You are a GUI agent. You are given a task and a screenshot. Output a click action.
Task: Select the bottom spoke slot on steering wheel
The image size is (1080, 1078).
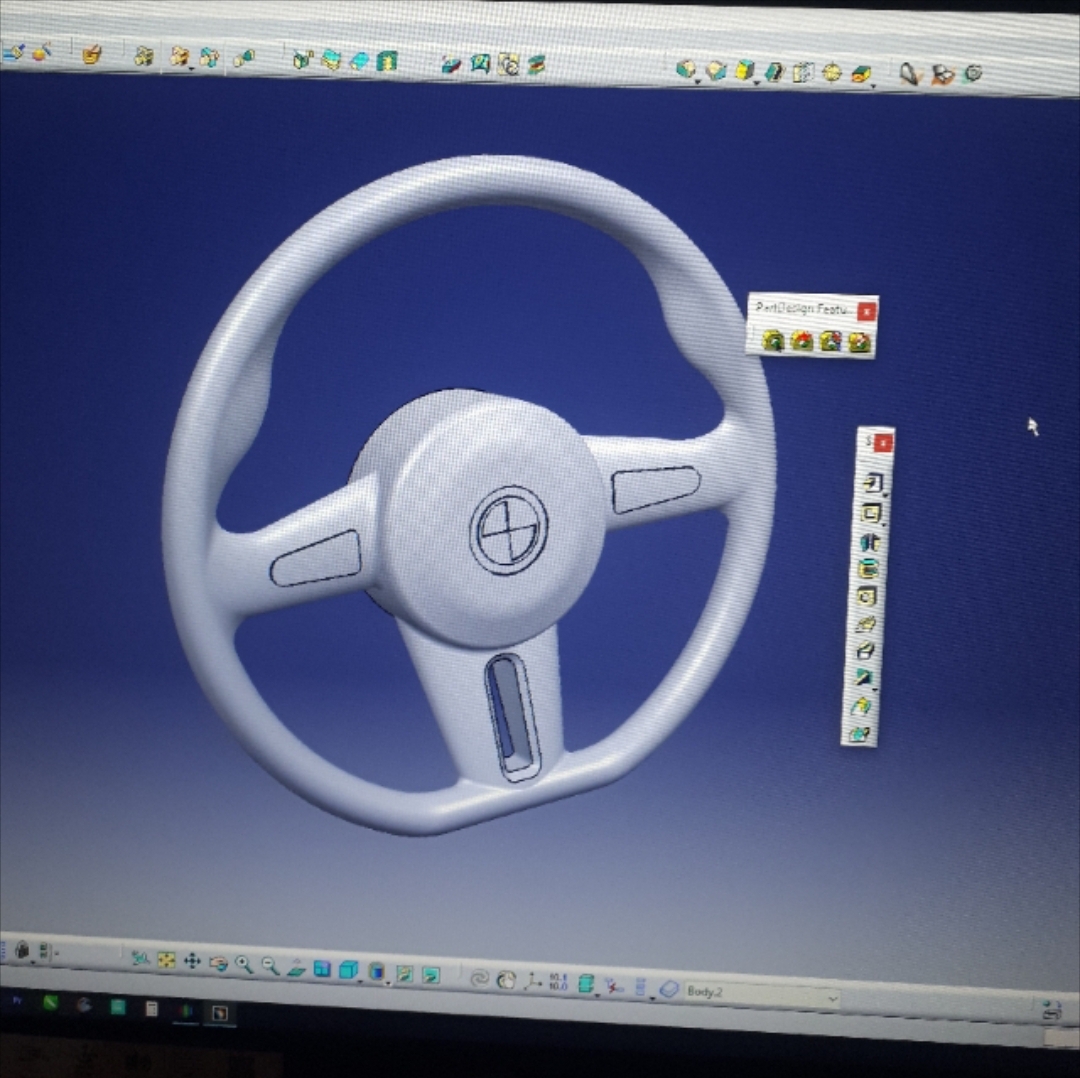click(x=513, y=717)
